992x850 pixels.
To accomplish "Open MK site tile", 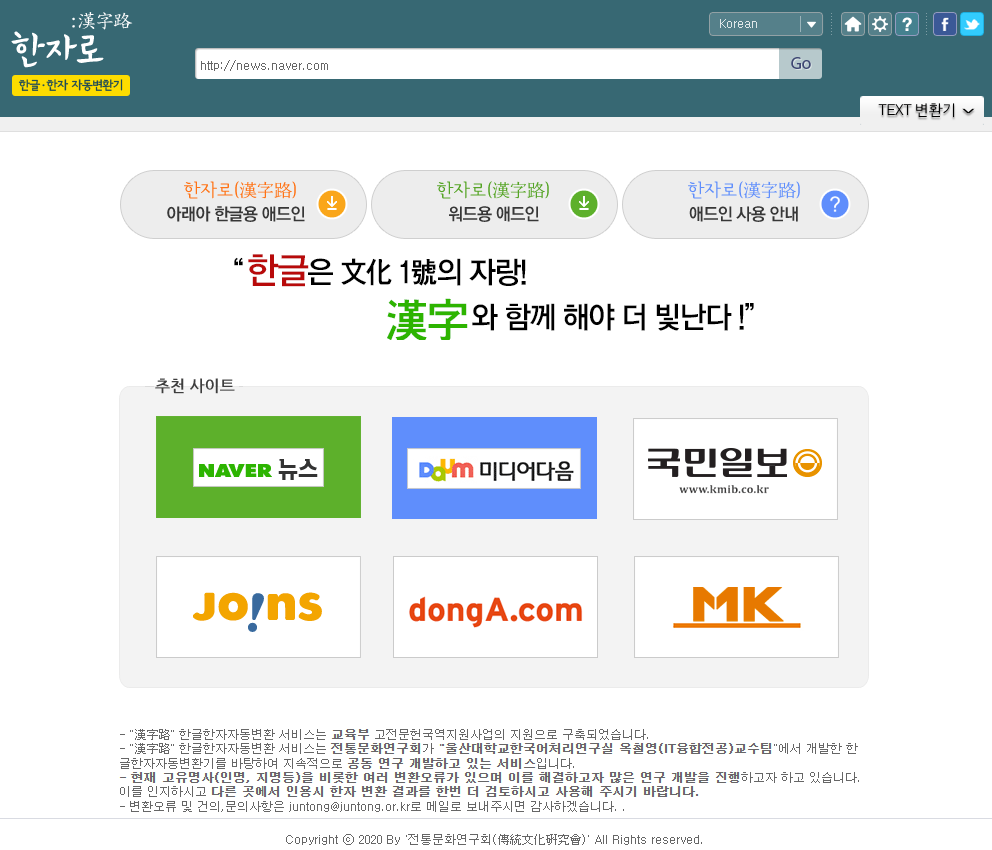I will (736, 607).
